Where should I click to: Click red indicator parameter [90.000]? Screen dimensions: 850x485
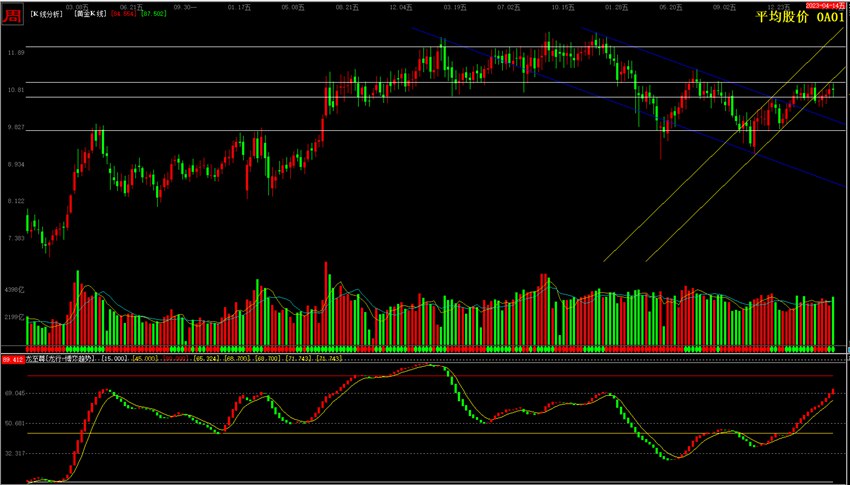point(176,358)
